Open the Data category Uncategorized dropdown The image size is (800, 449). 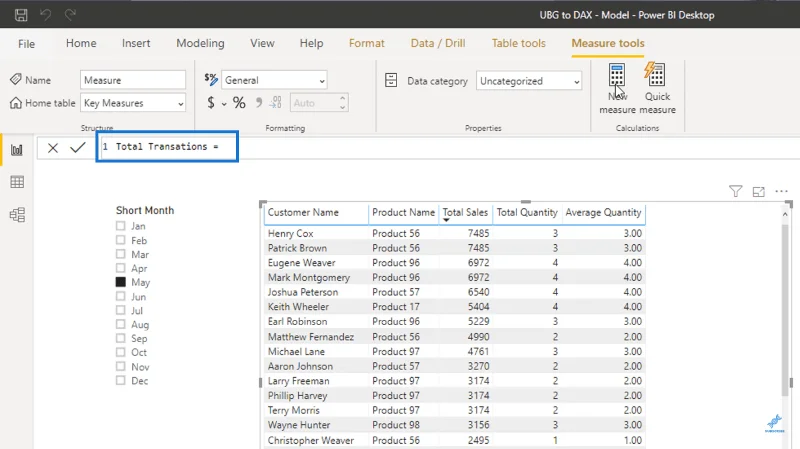pyautogui.click(x=529, y=81)
